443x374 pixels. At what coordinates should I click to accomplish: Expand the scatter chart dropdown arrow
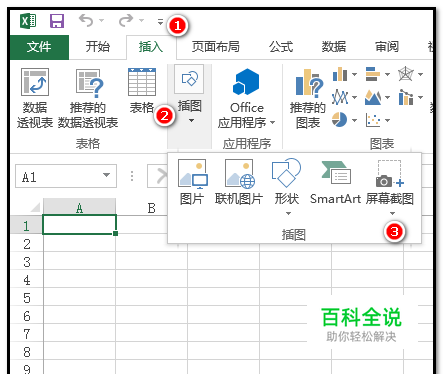387,120
